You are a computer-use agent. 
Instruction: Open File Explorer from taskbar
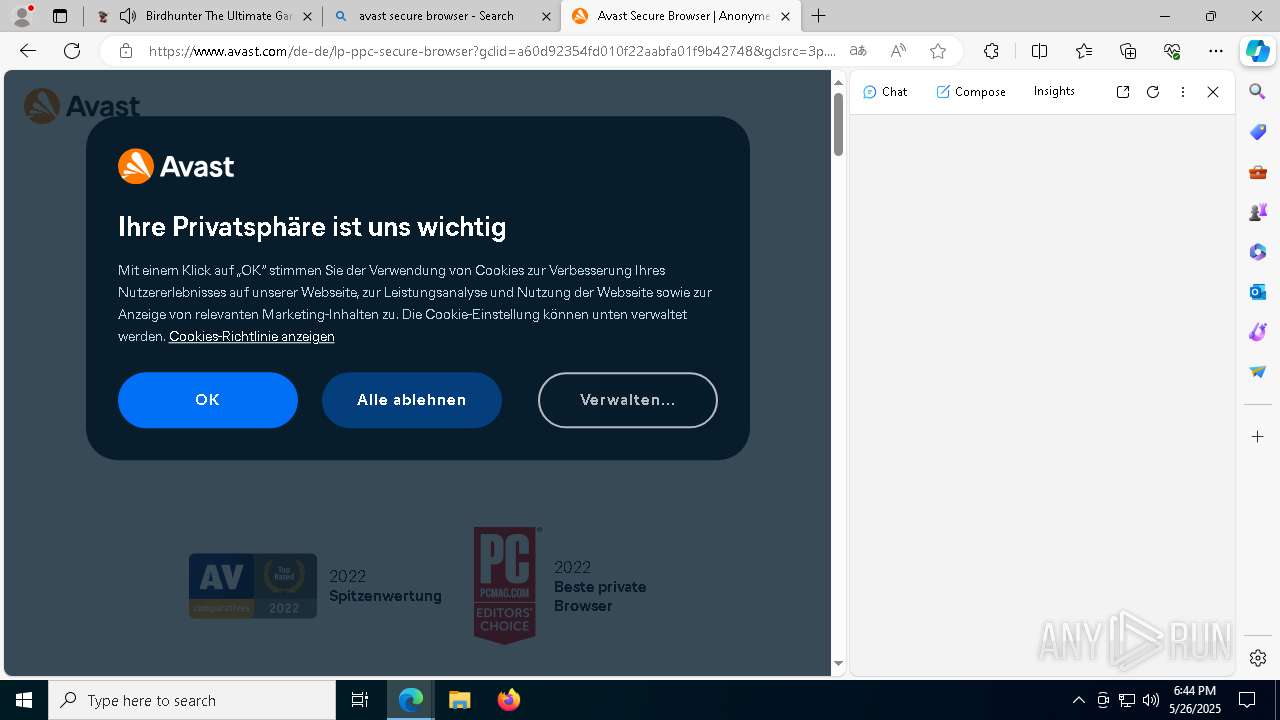pyautogui.click(x=459, y=700)
